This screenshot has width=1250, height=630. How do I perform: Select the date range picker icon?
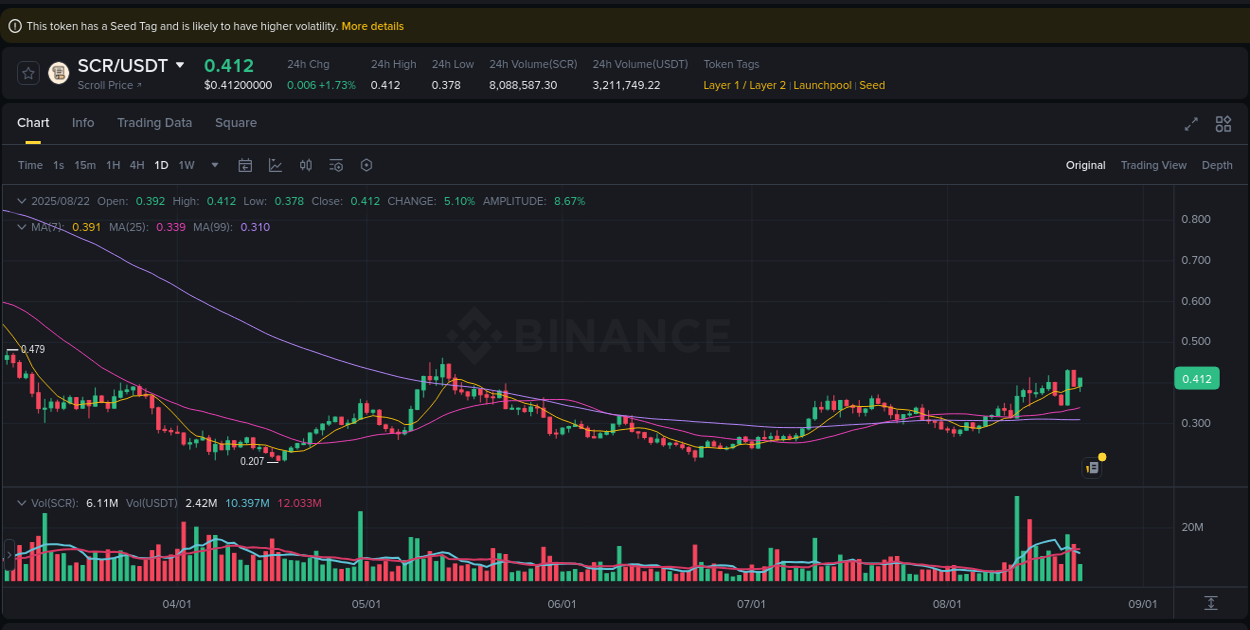(x=245, y=165)
